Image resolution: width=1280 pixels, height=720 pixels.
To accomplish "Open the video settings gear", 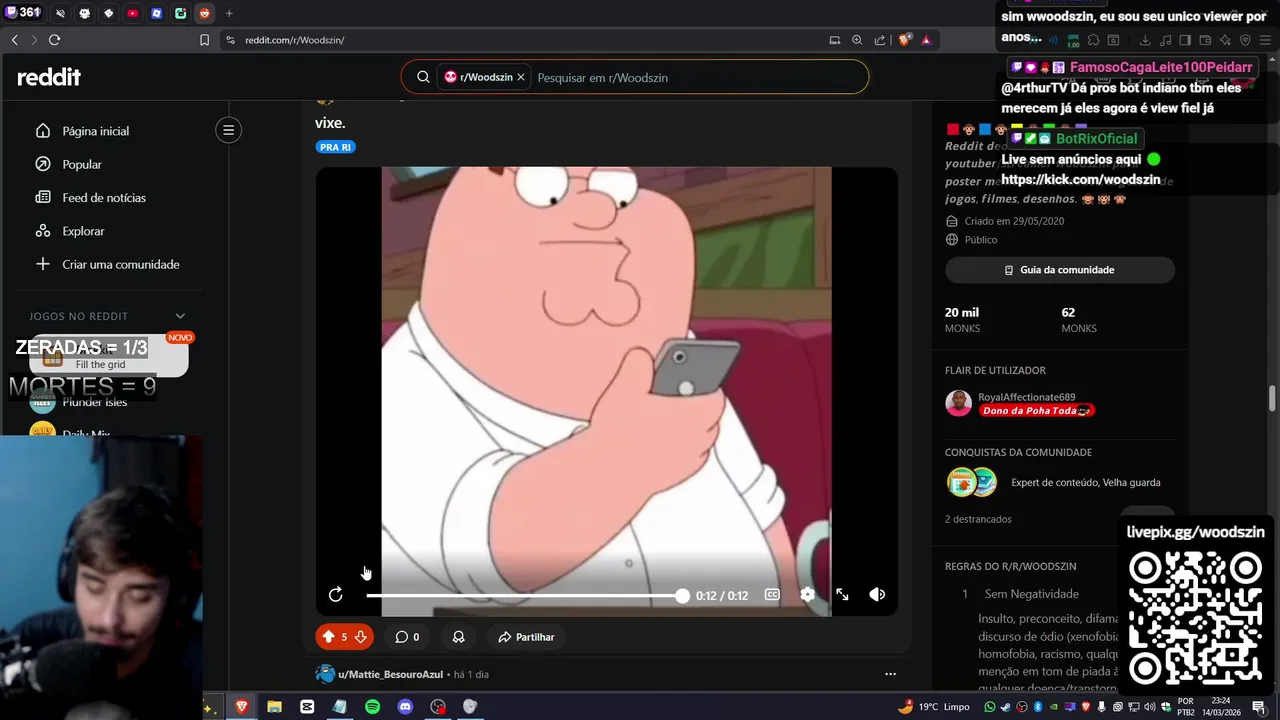I will click(x=807, y=595).
